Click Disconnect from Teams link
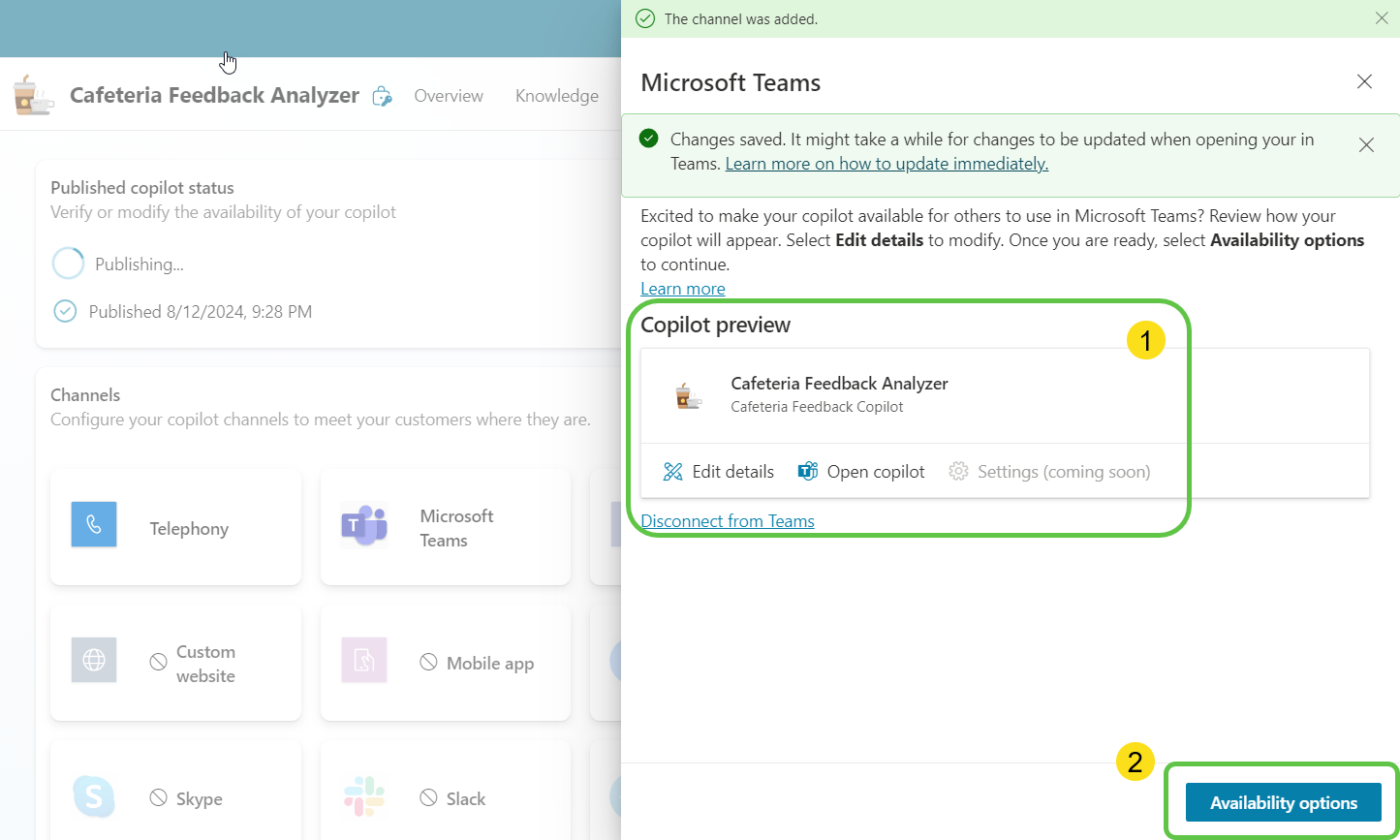Viewport: 1400px width, 840px height. click(x=728, y=521)
